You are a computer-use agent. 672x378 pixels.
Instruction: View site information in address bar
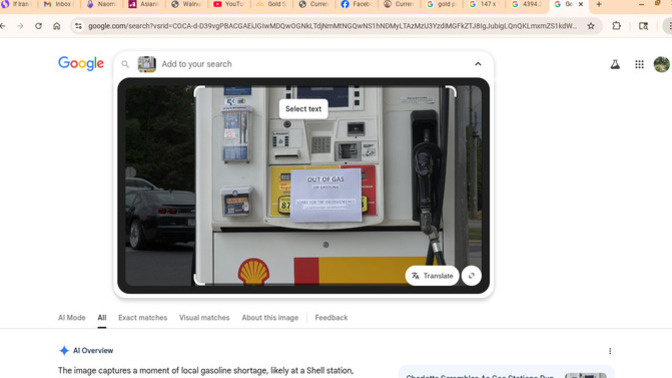pyautogui.click(x=78, y=26)
